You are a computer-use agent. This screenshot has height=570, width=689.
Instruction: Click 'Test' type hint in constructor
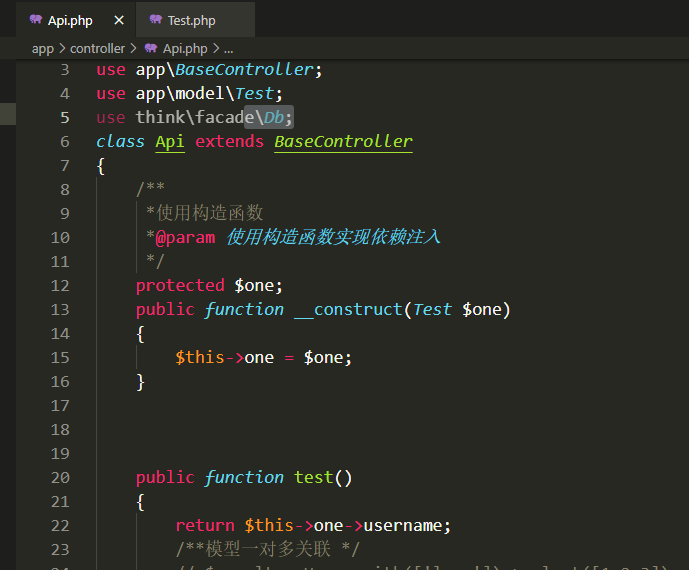432,309
